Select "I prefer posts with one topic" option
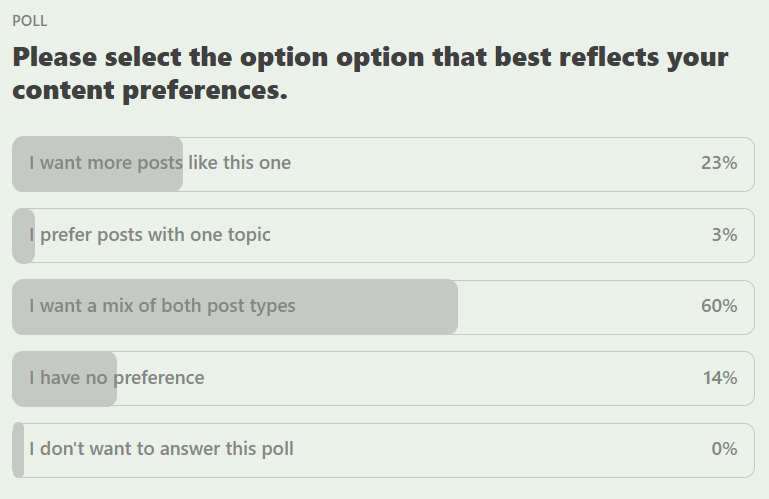The image size is (769, 499). pos(383,236)
